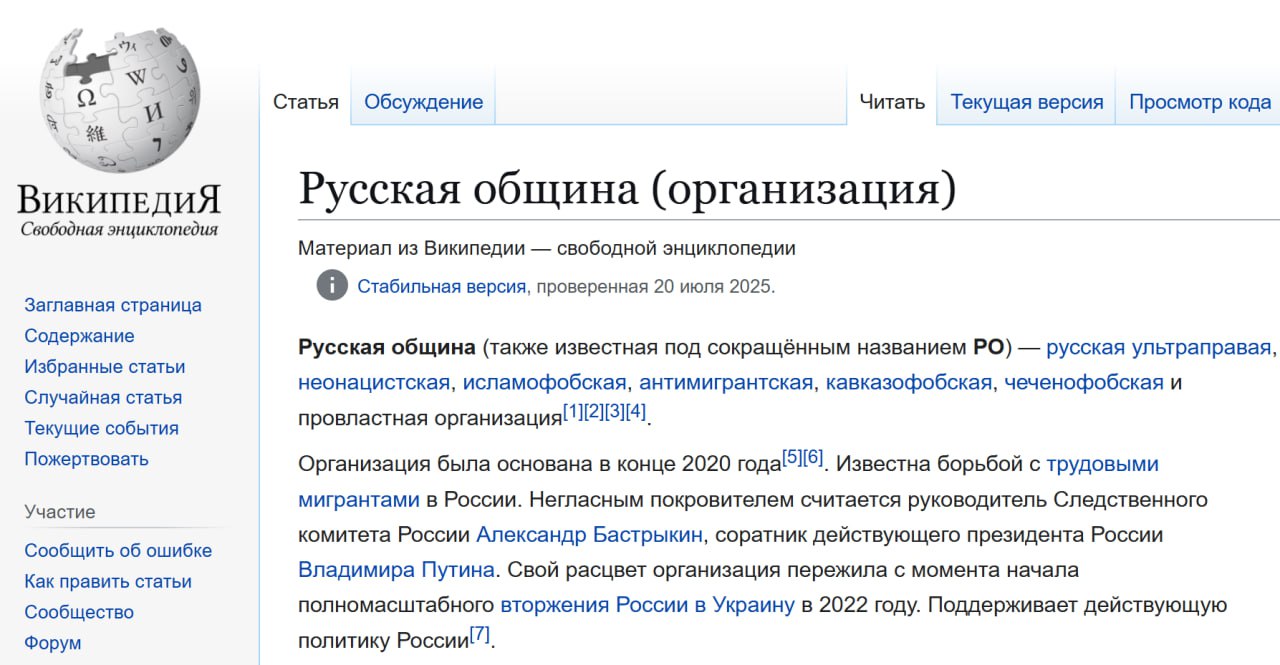The width and height of the screenshot is (1280, 665).
Task: Switch to the Обсуждение tab
Action: 423,102
